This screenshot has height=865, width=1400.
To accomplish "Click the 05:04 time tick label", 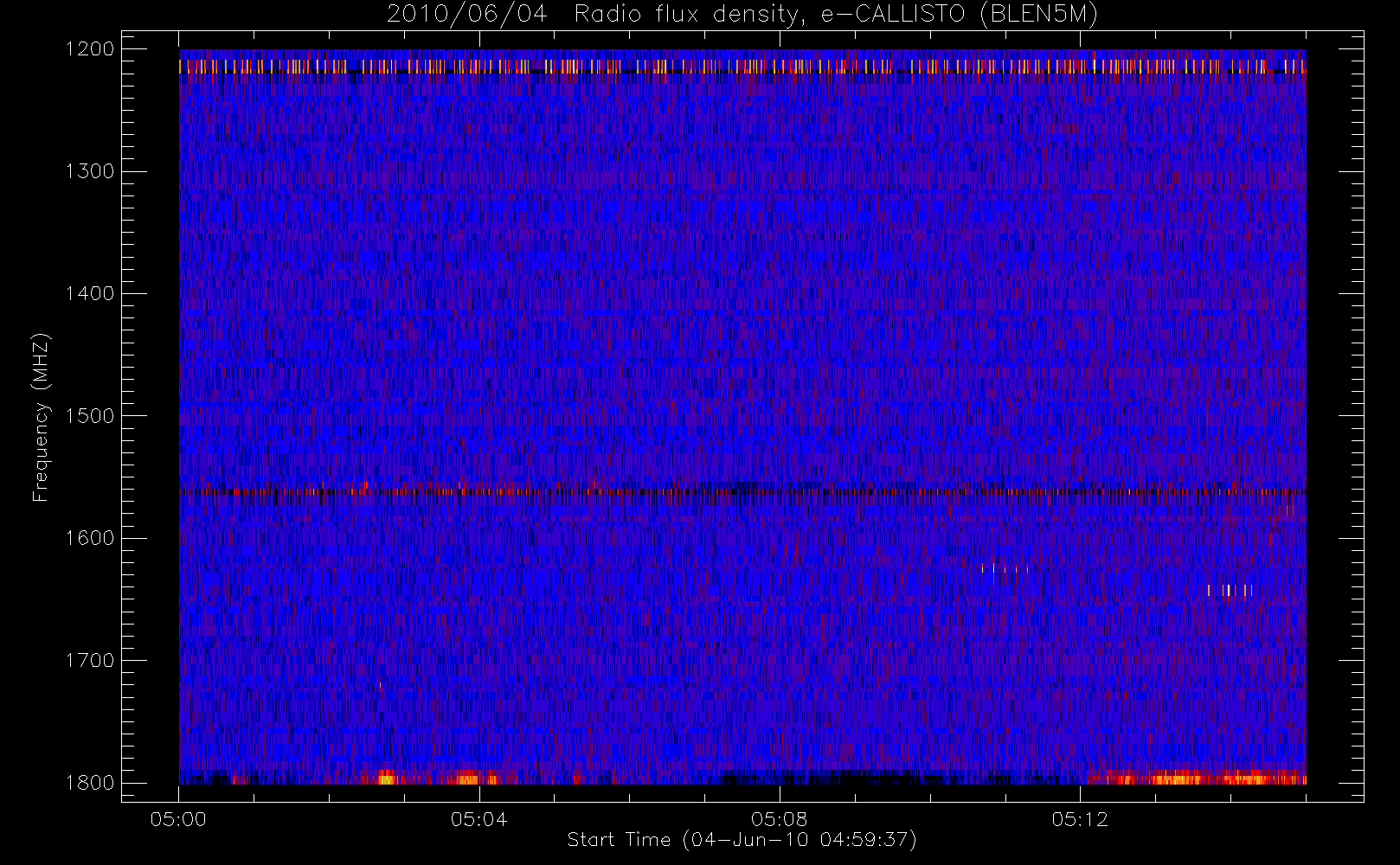I will 478,819.
